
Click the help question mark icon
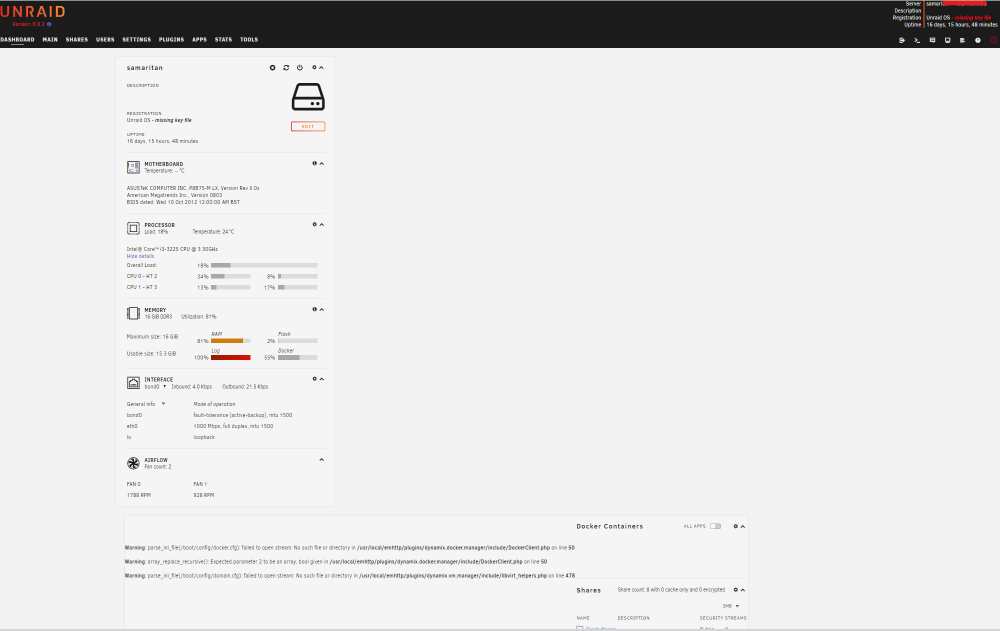coord(978,40)
